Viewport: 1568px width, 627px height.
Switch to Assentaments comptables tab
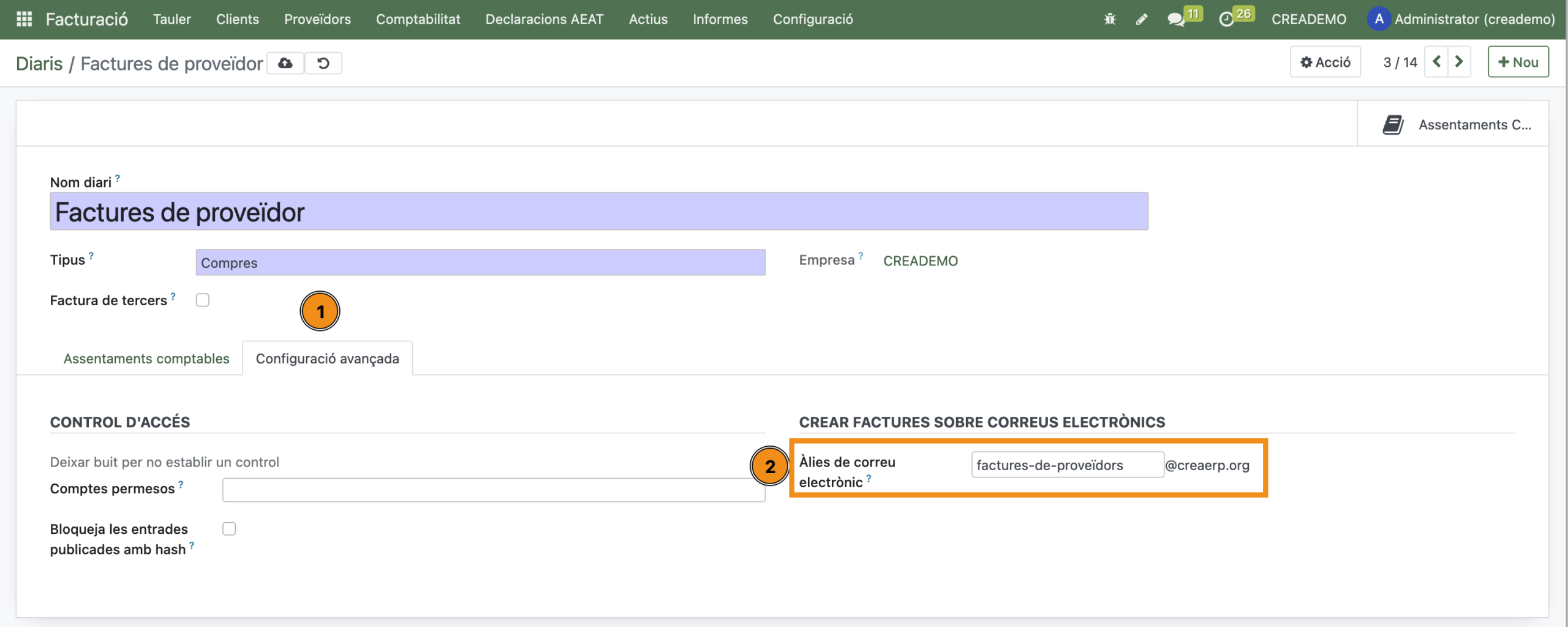pos(146,359)
